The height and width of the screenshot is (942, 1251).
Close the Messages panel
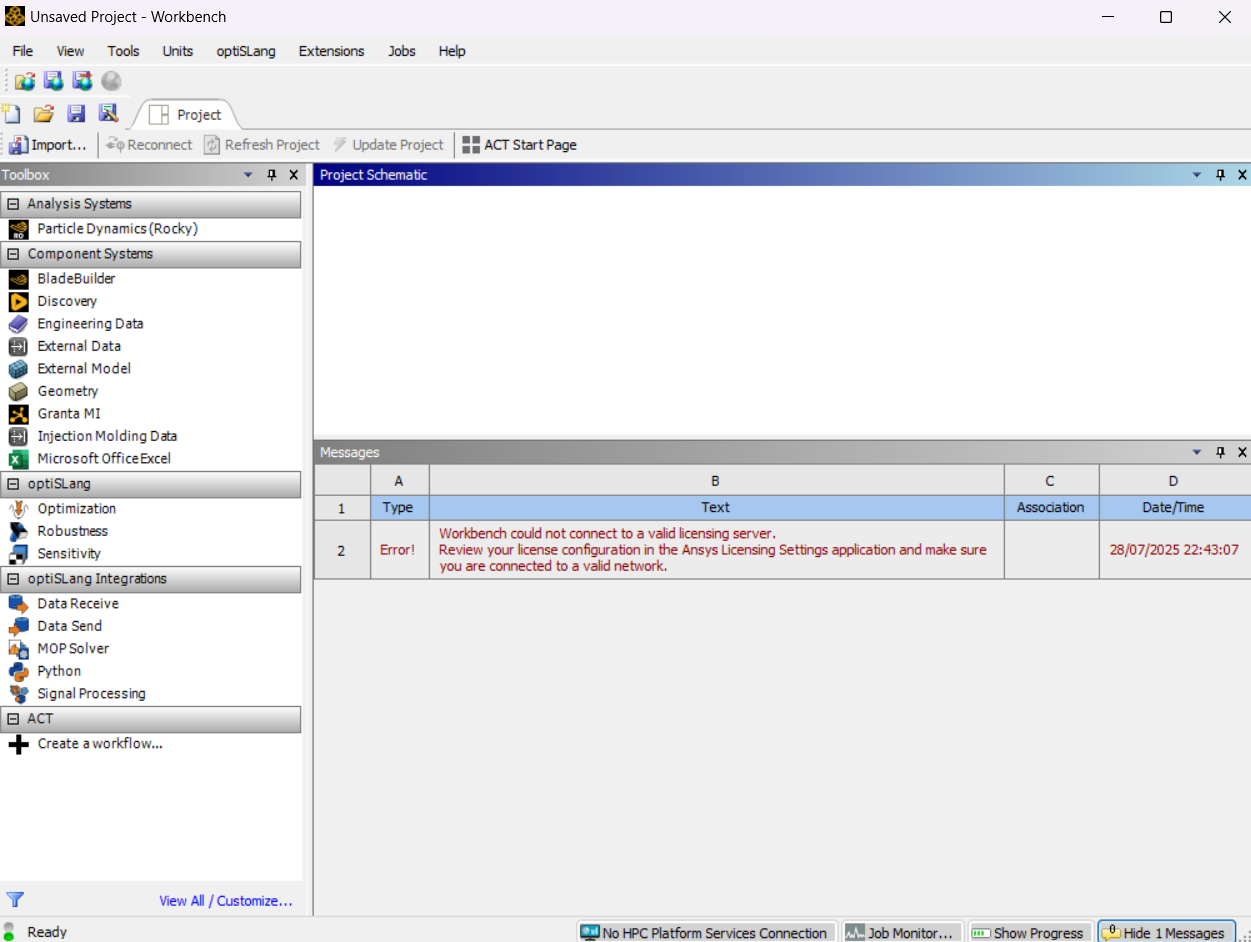pyautogui.click(x=1242, y=452)
